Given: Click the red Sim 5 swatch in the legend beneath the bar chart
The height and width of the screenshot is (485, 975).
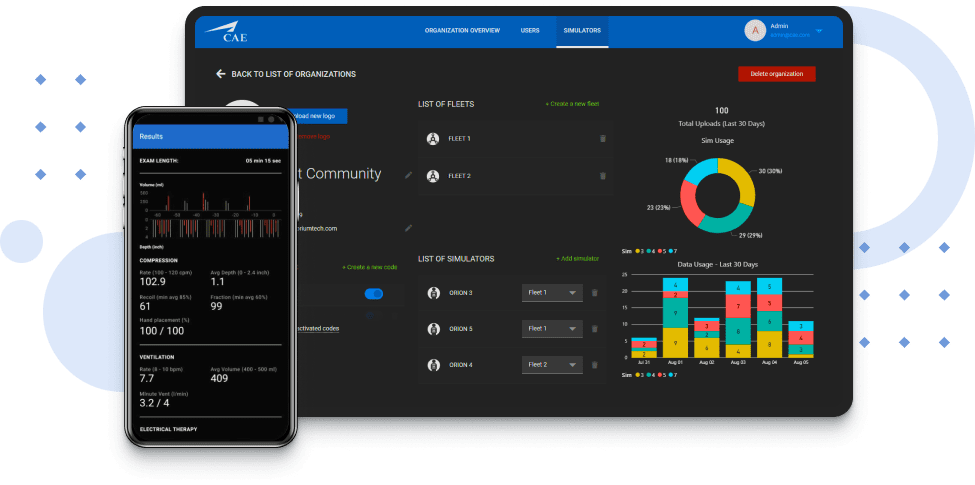Looking at the screenshot, I should (661, 375).
